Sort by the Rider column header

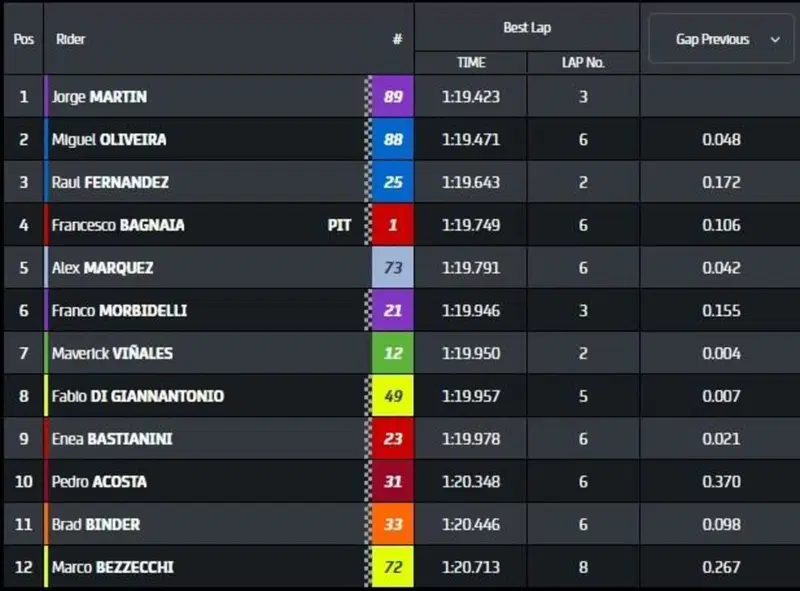[70, 39]
